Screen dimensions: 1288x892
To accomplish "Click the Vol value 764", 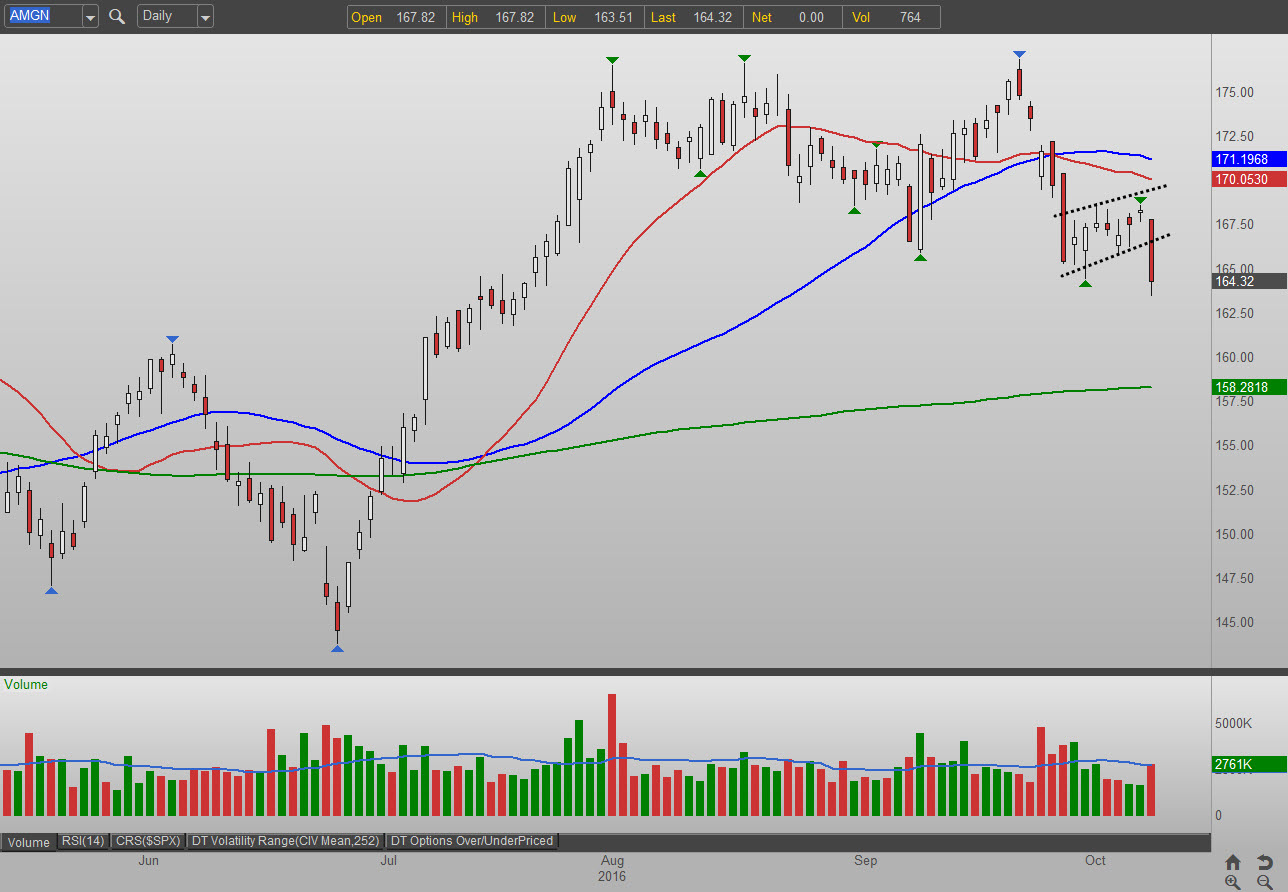I will (x=909, y=17).
